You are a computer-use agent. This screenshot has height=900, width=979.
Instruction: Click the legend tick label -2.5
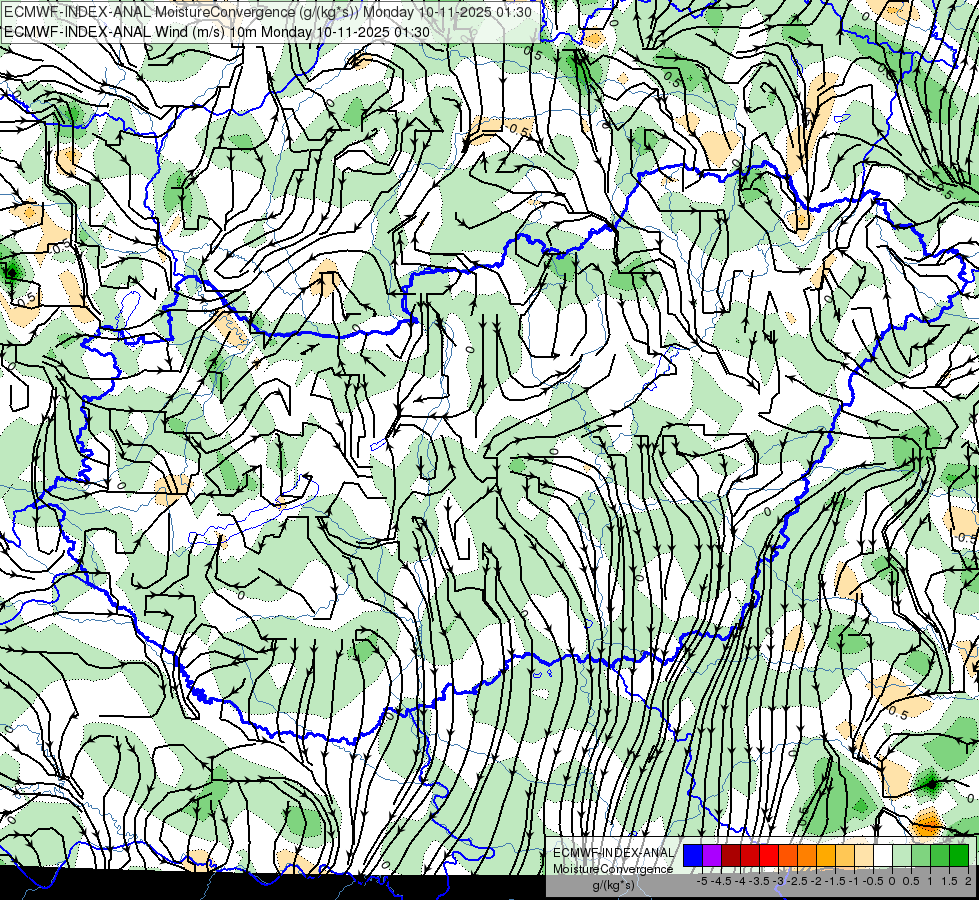(798, 881)
